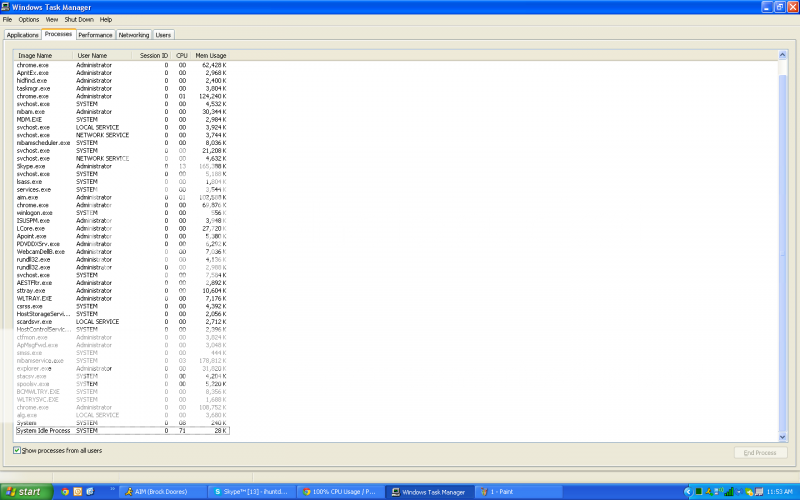Viewport: 800px width, 500px height.
Task: Launch Chrome from the Quick Launch bar
Action: (x=65, y=492)
